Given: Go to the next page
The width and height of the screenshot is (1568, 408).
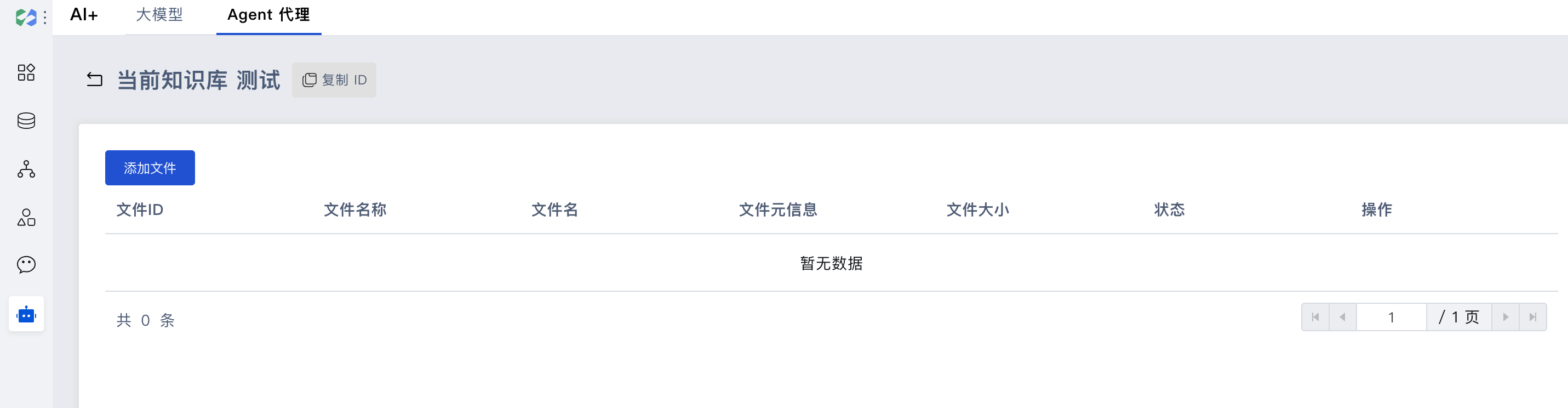Looking at the screenshot, I should click(x=1506, y=318).
